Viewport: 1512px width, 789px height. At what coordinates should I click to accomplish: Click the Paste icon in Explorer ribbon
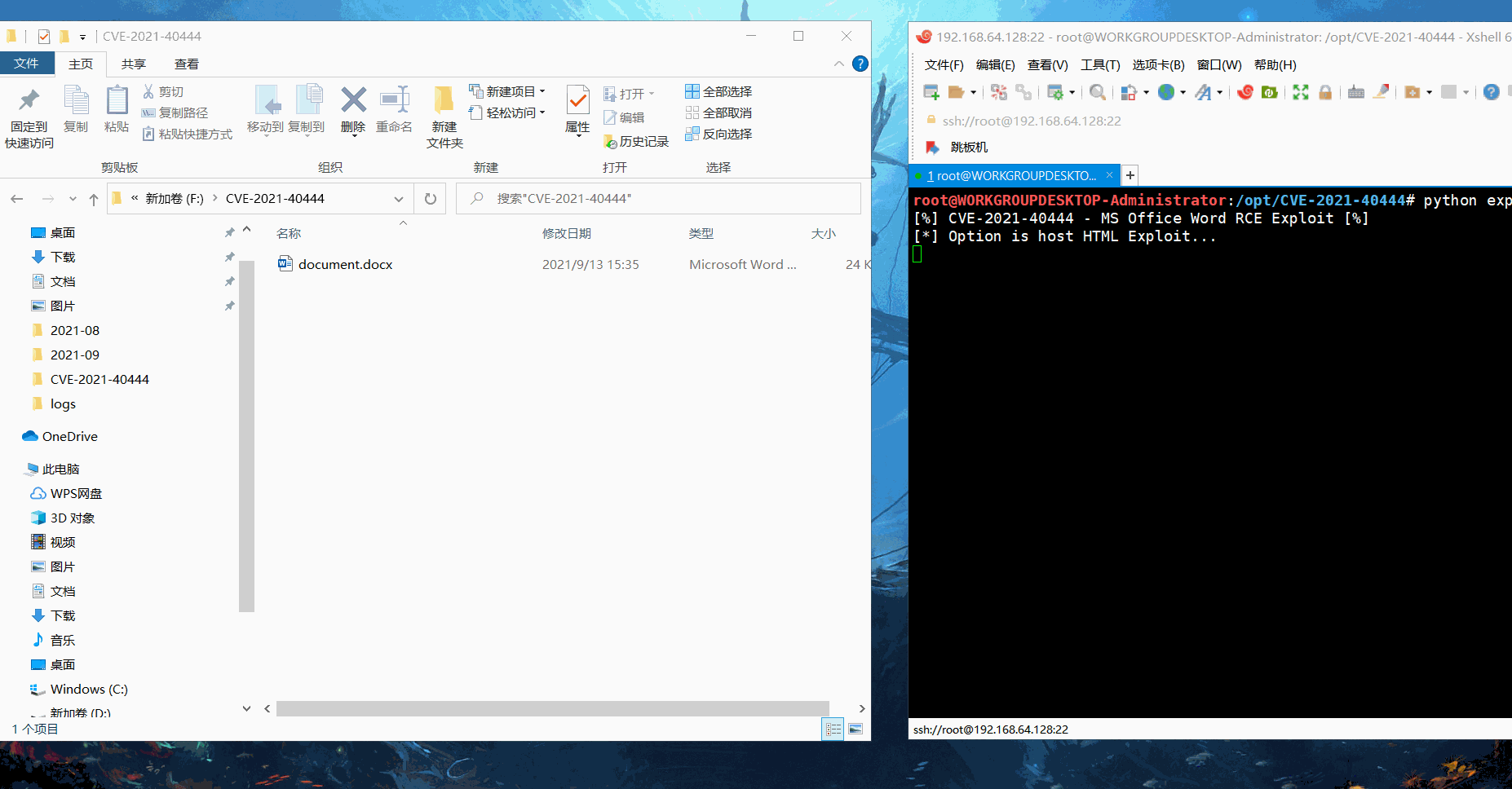click(x=117, y=109)
